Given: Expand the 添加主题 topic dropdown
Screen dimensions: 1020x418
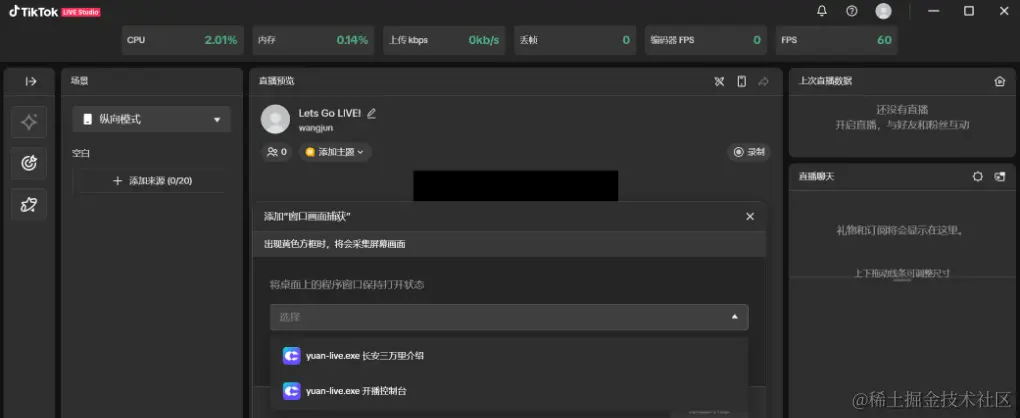Looking at the screenshot, I should pyautogui.click(x=336, y=152).
